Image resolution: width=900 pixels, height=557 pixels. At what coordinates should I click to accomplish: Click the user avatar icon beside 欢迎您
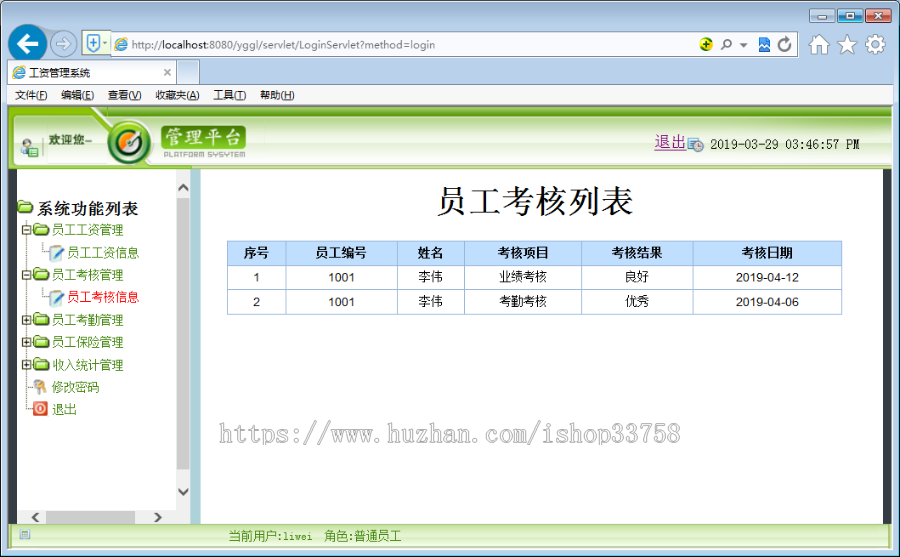click(x=29, y=148)
